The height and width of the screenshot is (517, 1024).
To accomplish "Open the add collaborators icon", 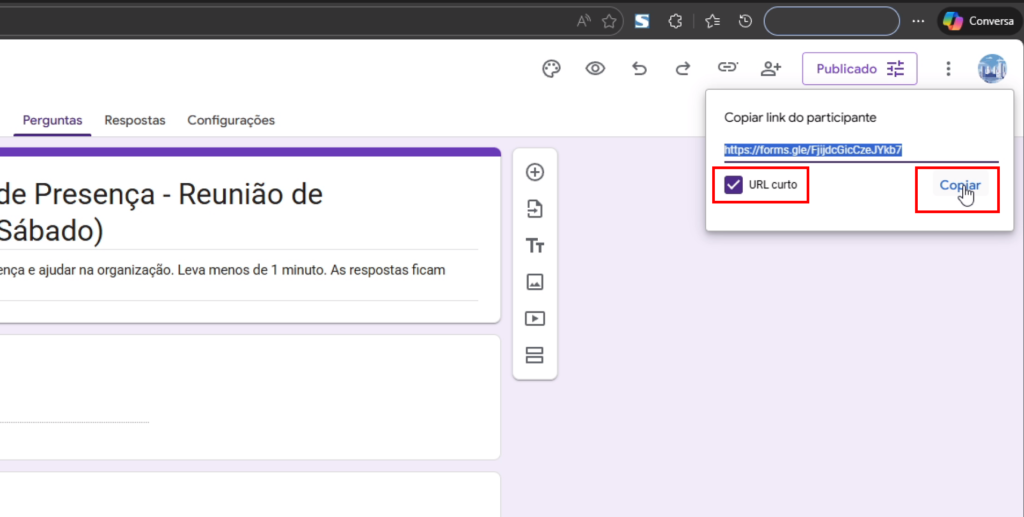I will [770, 69].
